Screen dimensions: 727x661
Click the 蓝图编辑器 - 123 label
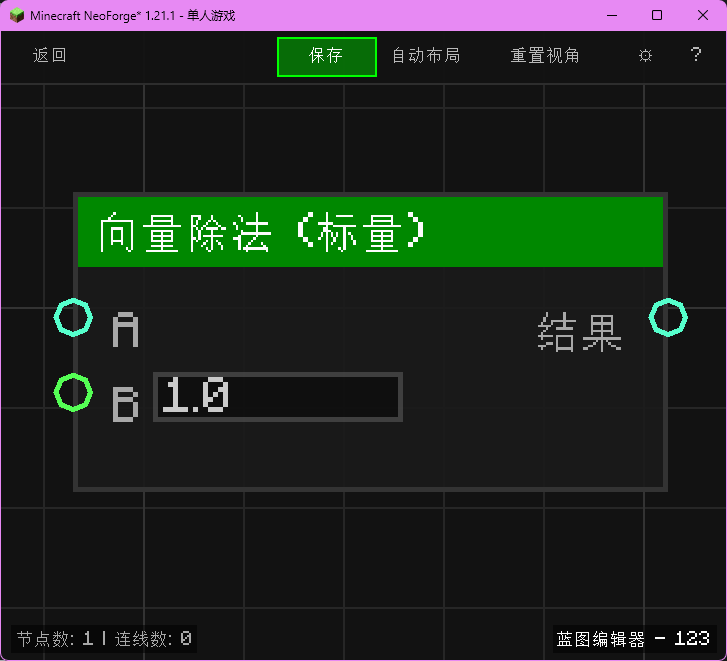[x=633, y=639]
